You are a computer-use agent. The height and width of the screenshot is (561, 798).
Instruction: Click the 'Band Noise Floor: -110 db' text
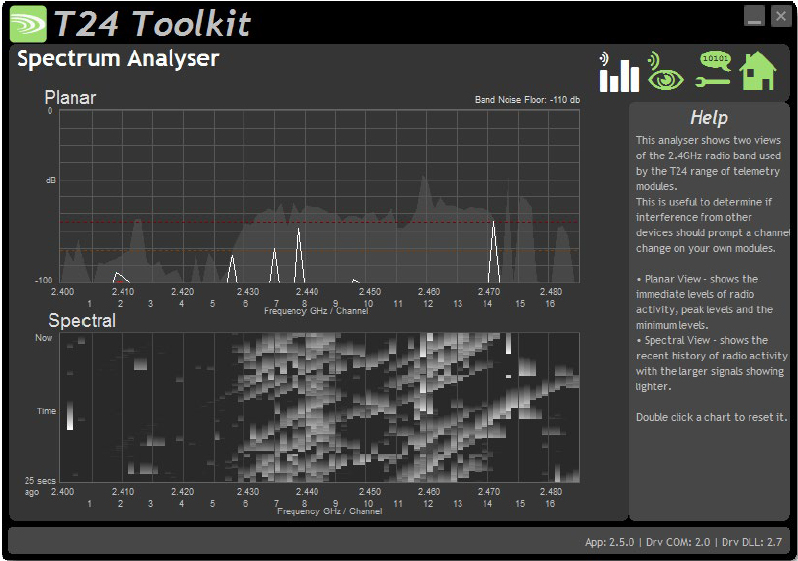[x=527, y=100]
